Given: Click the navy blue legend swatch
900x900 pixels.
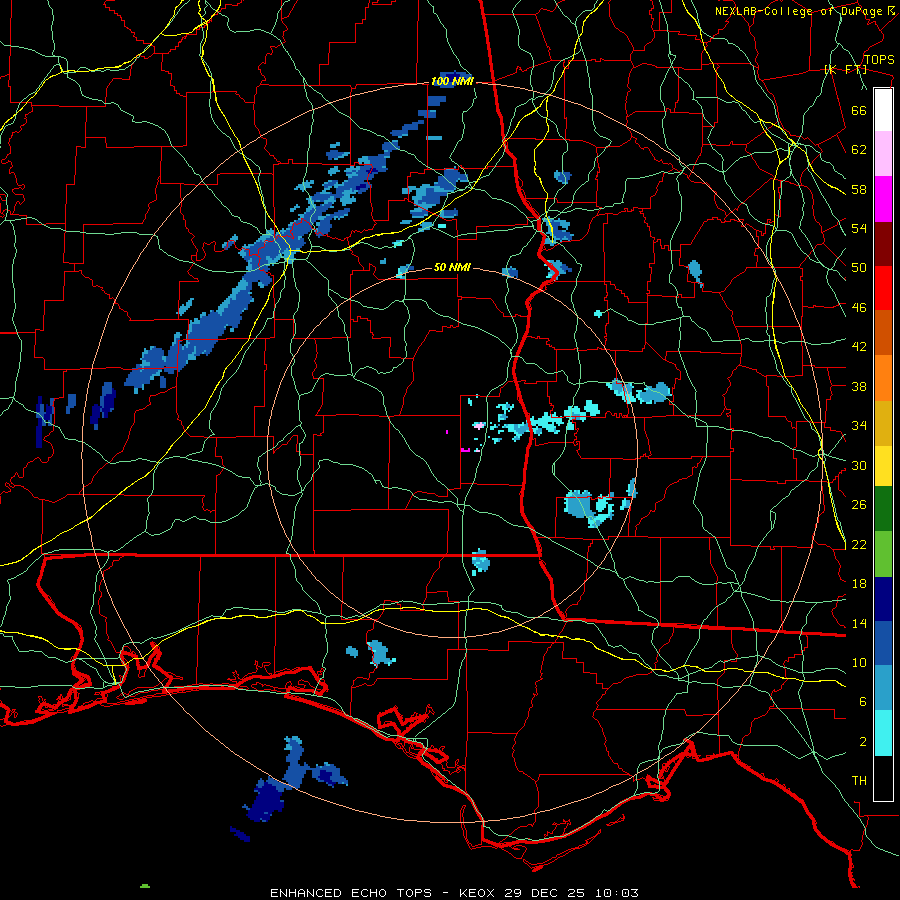Looking at the screenshot, I should (x=883, y=599).
